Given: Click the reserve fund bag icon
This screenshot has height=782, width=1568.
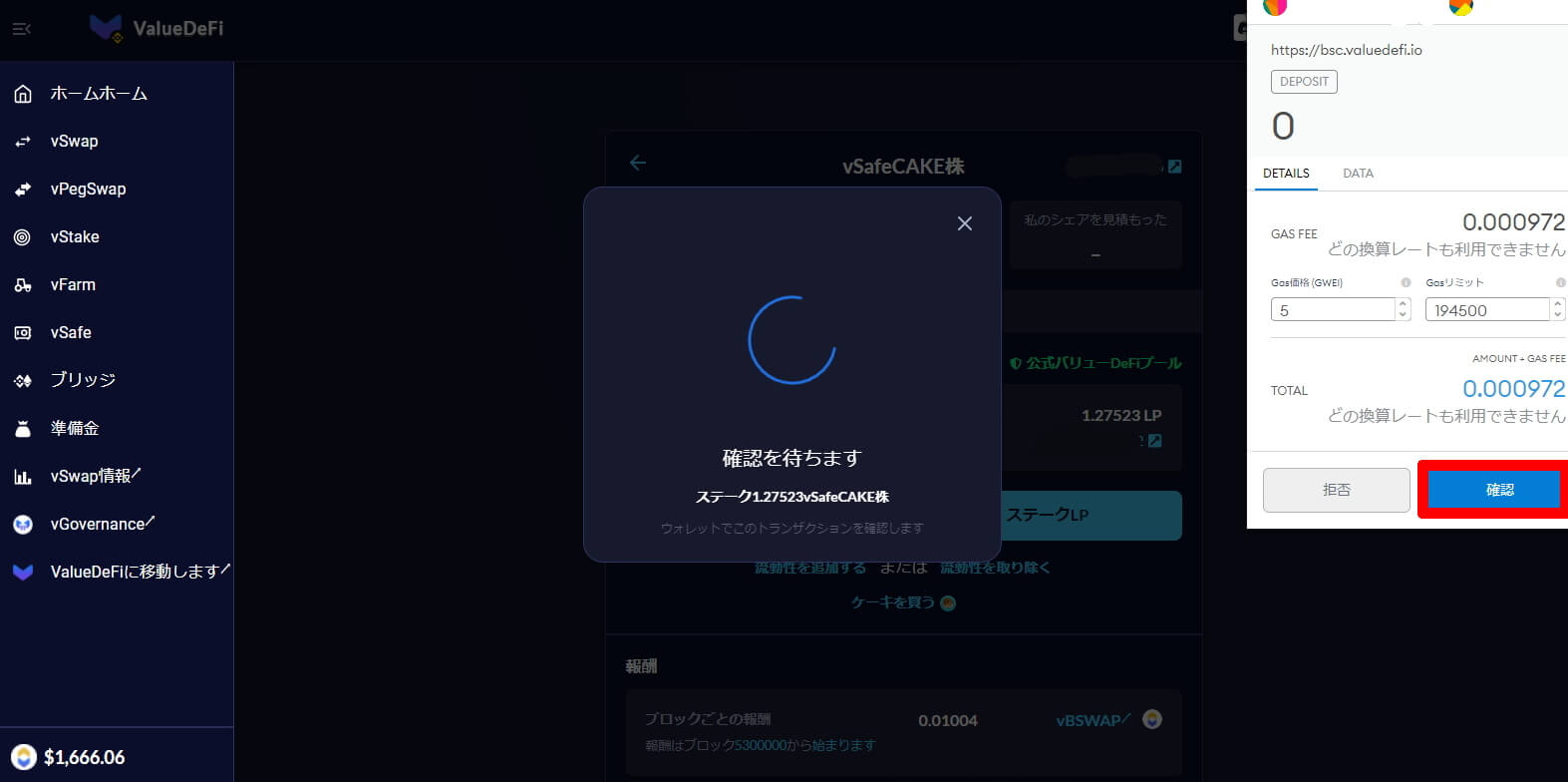Looking at the screenshot, I should [23, 429].
